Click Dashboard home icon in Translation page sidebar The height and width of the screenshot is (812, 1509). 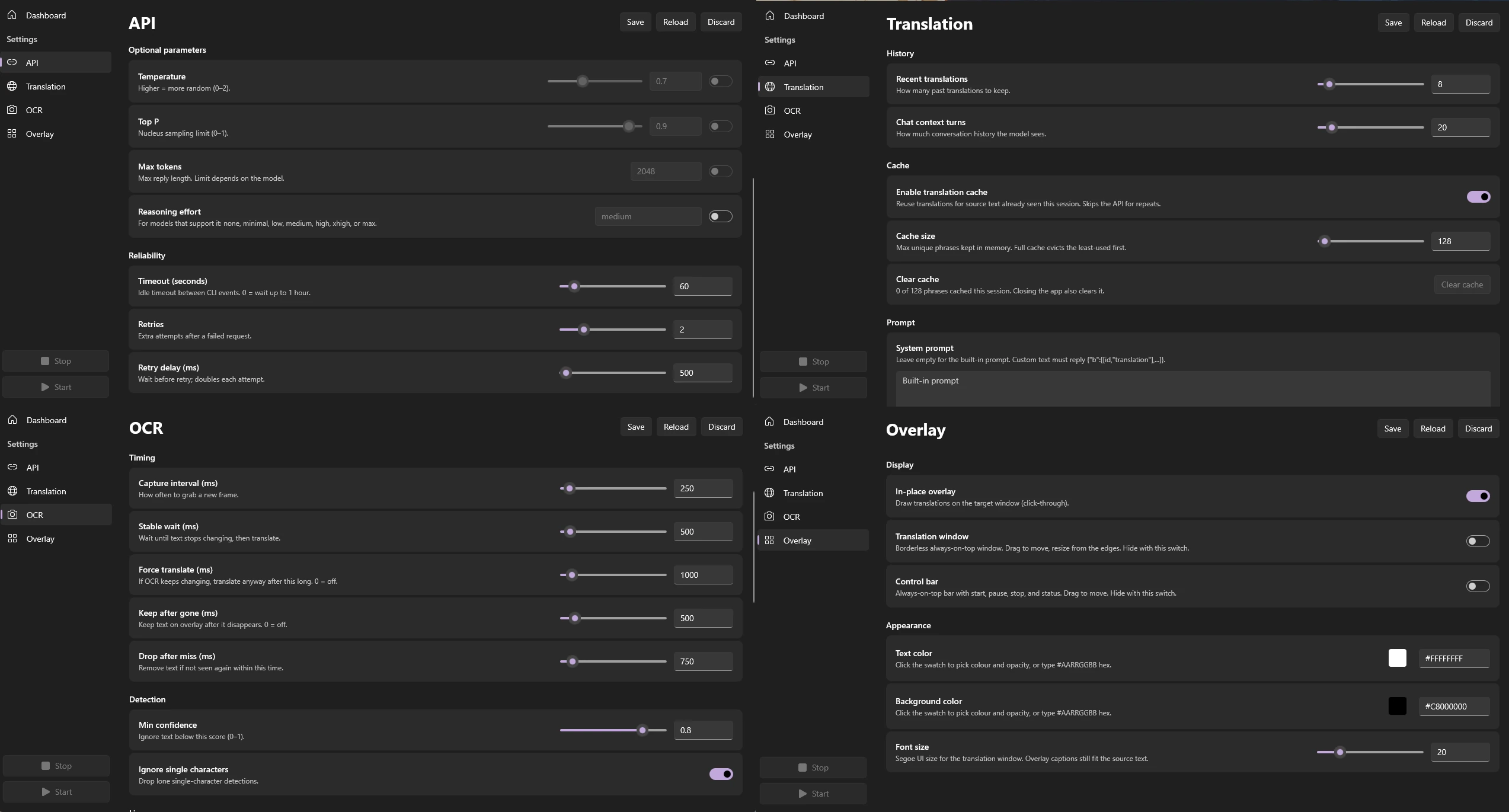pyautogui.click(x=770, y=15)
